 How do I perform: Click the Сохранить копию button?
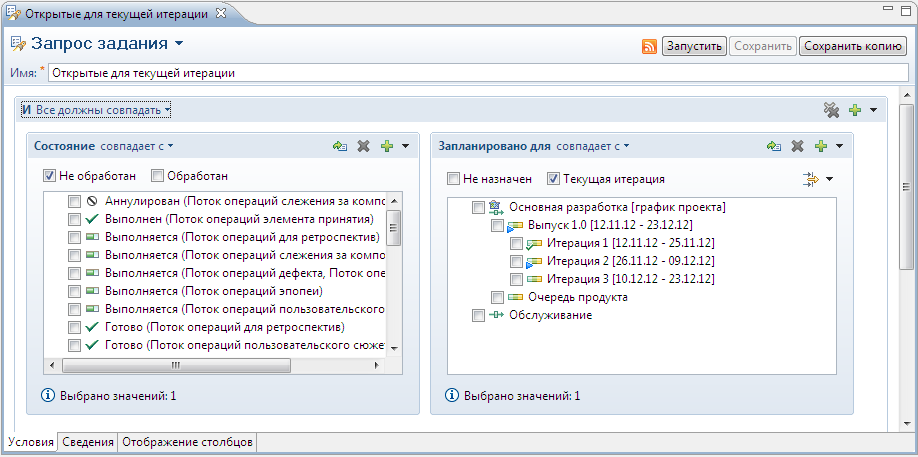pyautogui.click(x=852, y=46)
